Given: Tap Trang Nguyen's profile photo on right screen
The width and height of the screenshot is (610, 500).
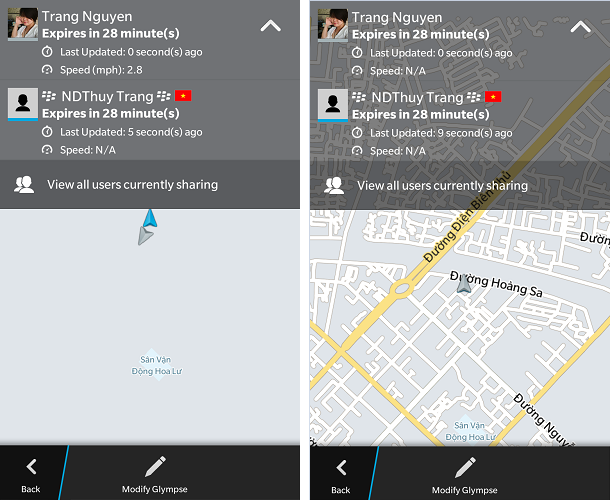Looking at the screenshot, I should click(333, 25).
